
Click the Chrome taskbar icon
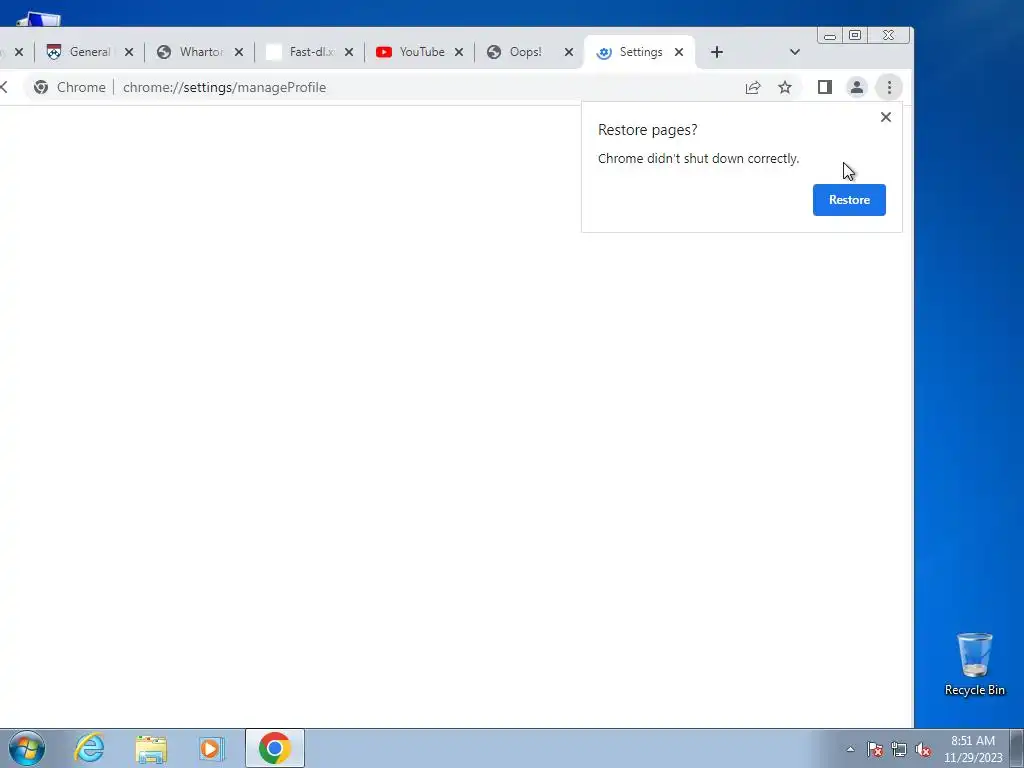click(x=274, y=748)
